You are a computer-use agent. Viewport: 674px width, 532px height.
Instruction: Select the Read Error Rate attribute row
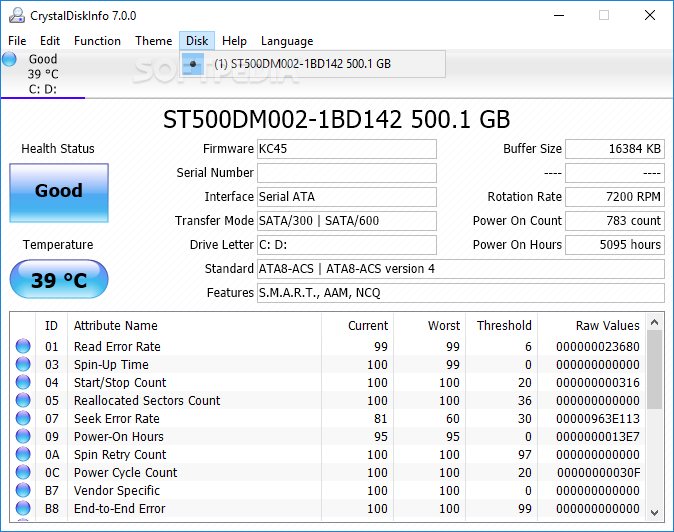[x=328, y=346]
